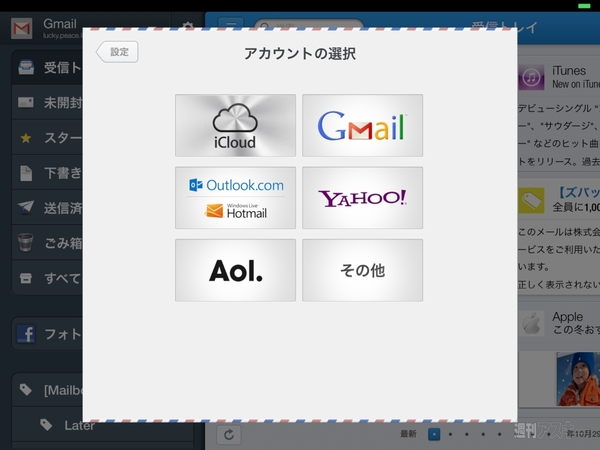Screen dimensions: 600x450
Task: Open the drafts document icon
Action: pos(26,173)
